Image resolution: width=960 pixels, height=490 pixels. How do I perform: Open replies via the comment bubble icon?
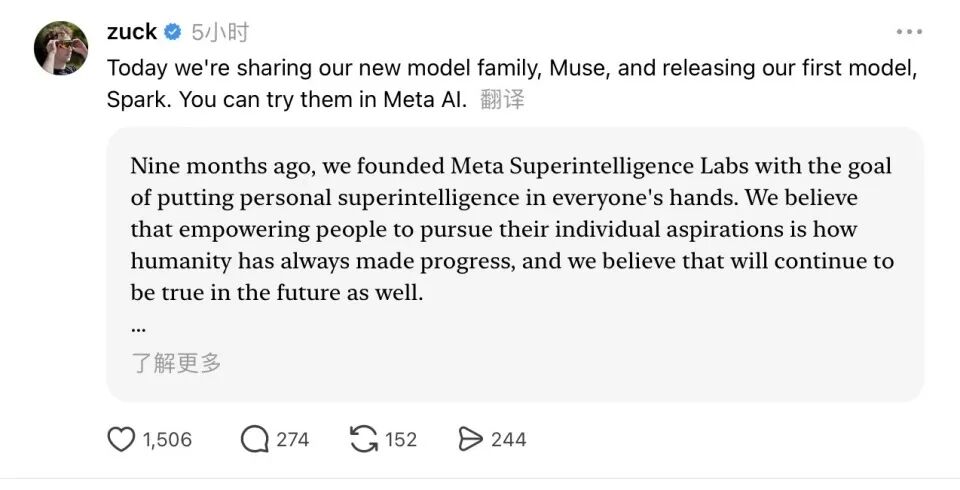pos(255,439)
